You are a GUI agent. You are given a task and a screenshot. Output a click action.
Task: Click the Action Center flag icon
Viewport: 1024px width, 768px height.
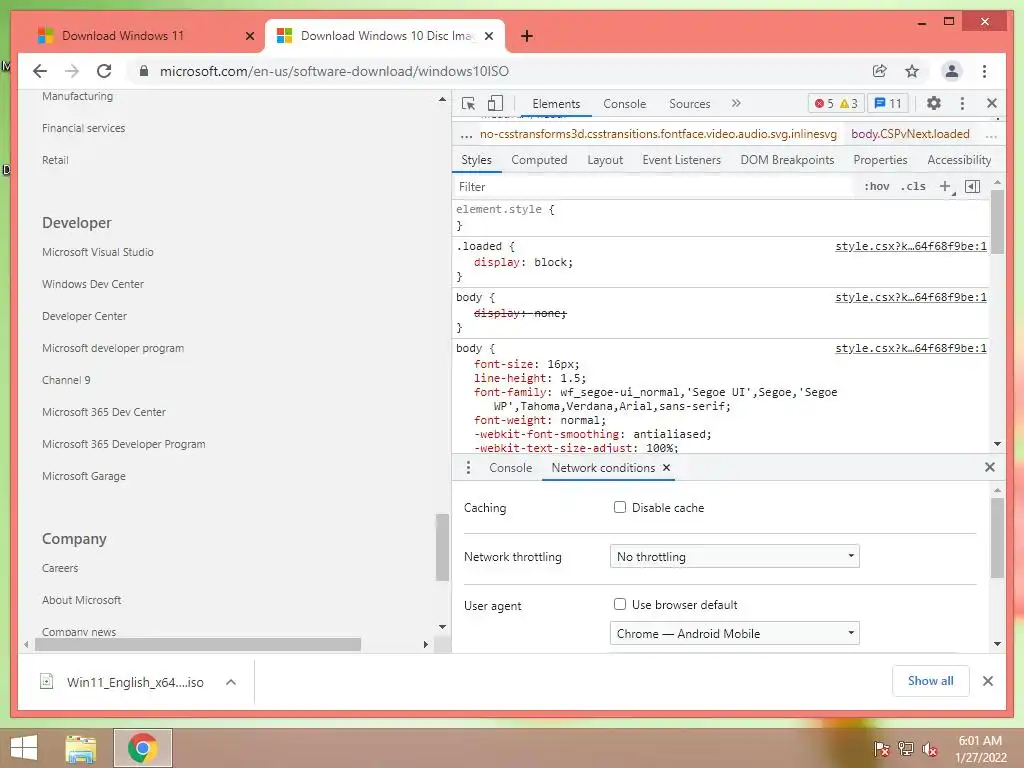pos(882,749)
